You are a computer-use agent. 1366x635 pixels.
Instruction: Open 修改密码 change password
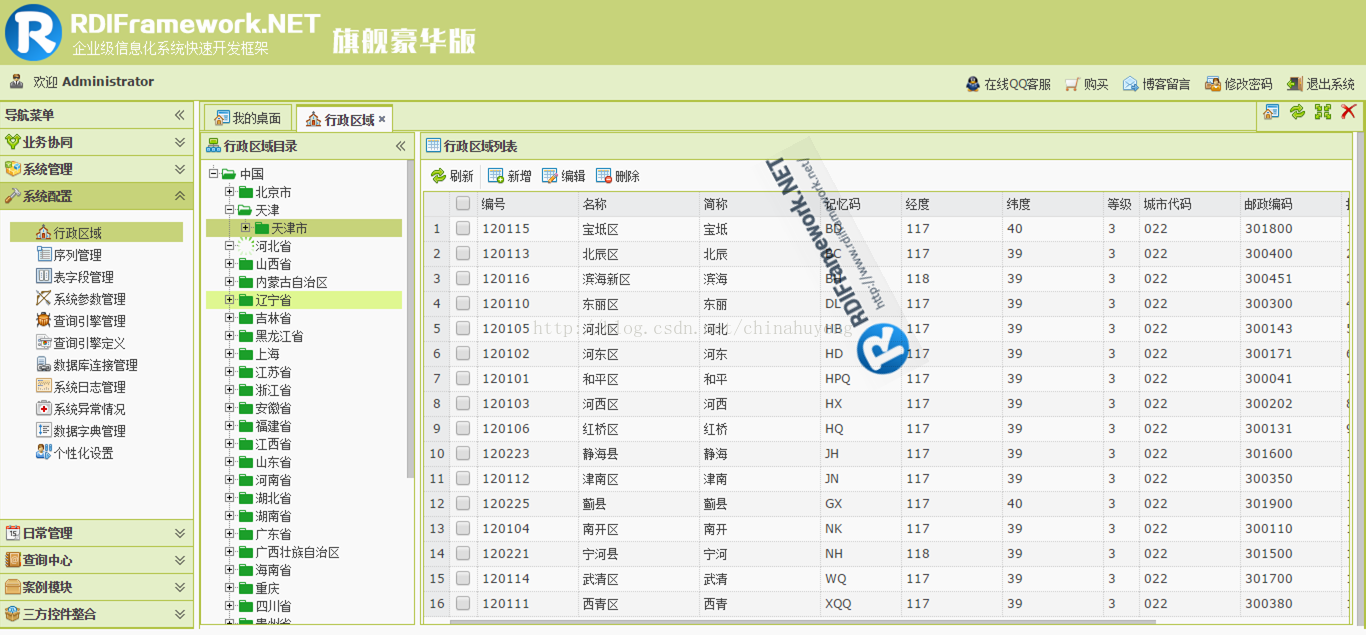1238,84
